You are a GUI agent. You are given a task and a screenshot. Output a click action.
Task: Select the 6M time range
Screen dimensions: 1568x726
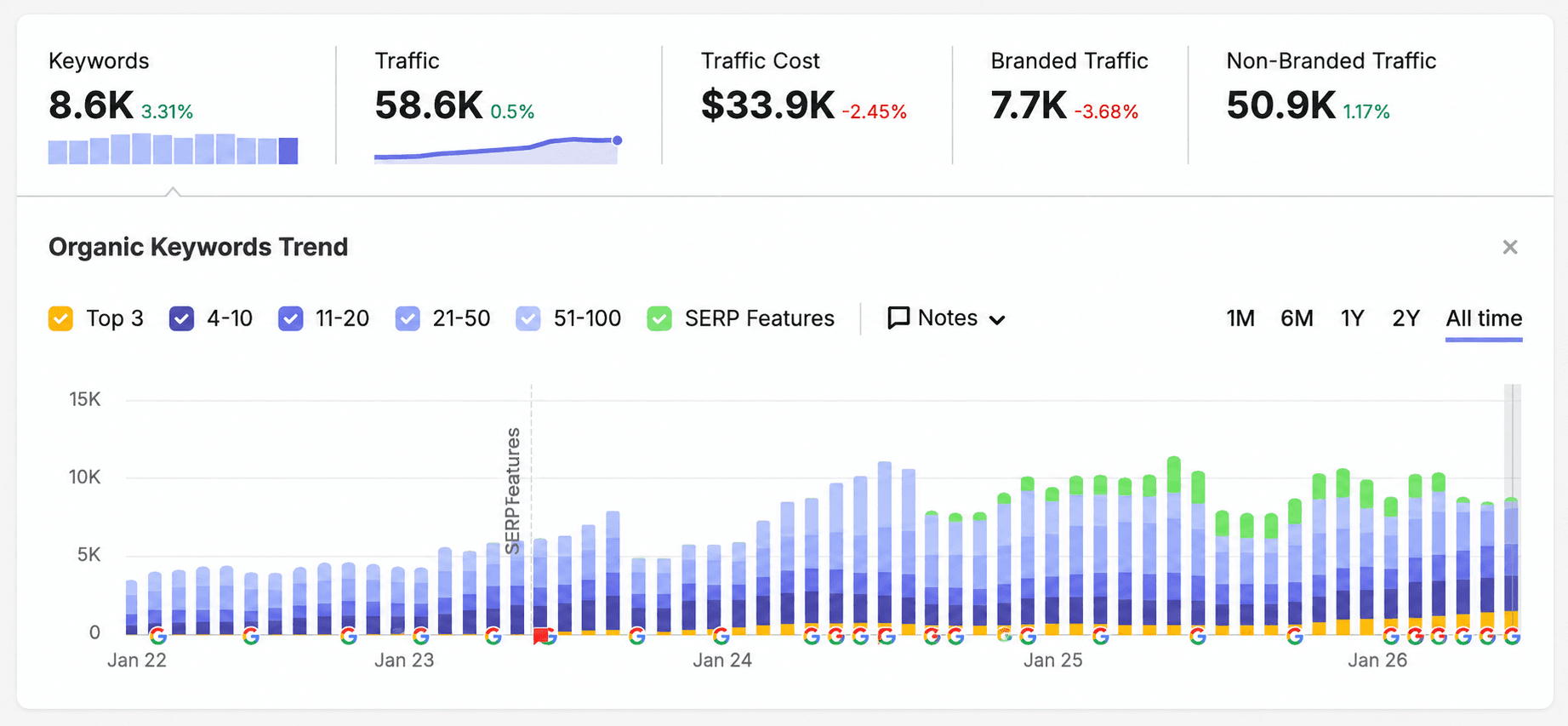[x=1297, y=318]
